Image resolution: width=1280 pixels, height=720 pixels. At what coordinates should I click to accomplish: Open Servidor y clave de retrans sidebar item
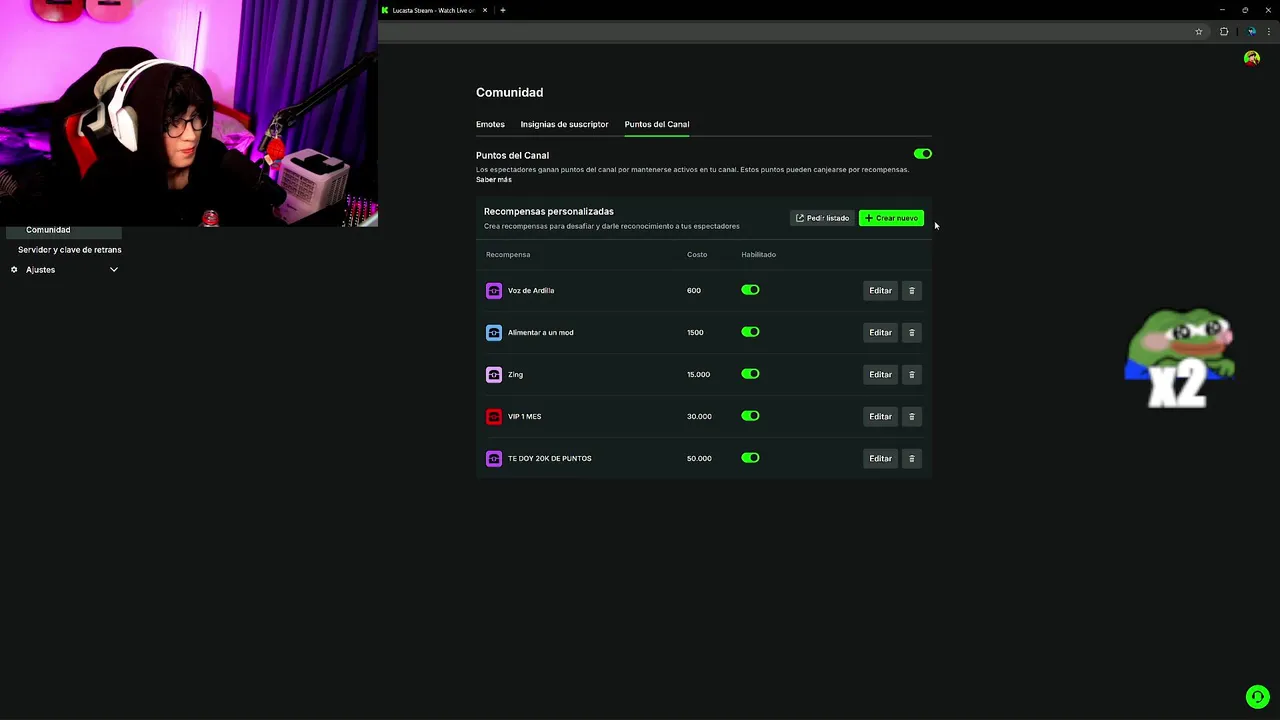69,250
